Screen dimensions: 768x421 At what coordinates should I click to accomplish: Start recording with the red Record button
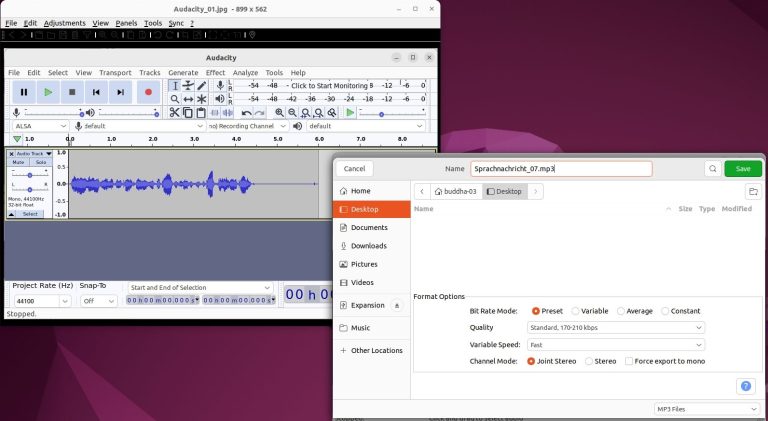tap(148, 92)
